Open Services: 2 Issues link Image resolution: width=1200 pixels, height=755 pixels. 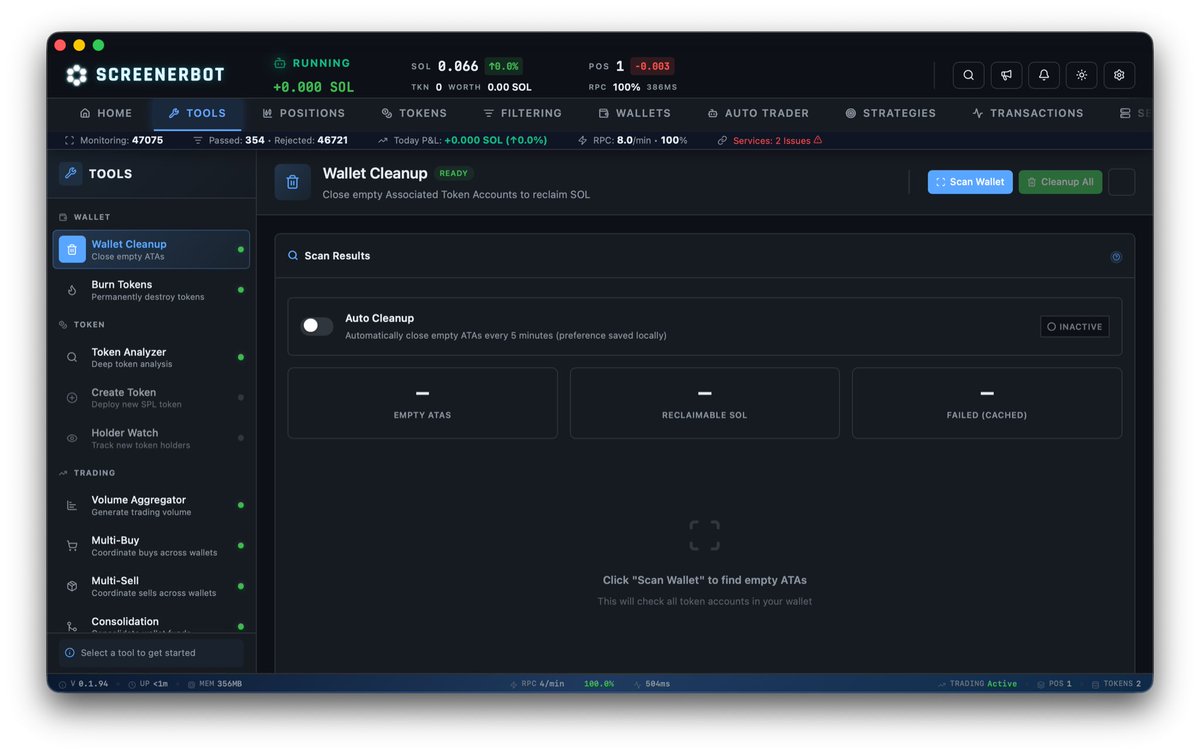pos(771,140)
